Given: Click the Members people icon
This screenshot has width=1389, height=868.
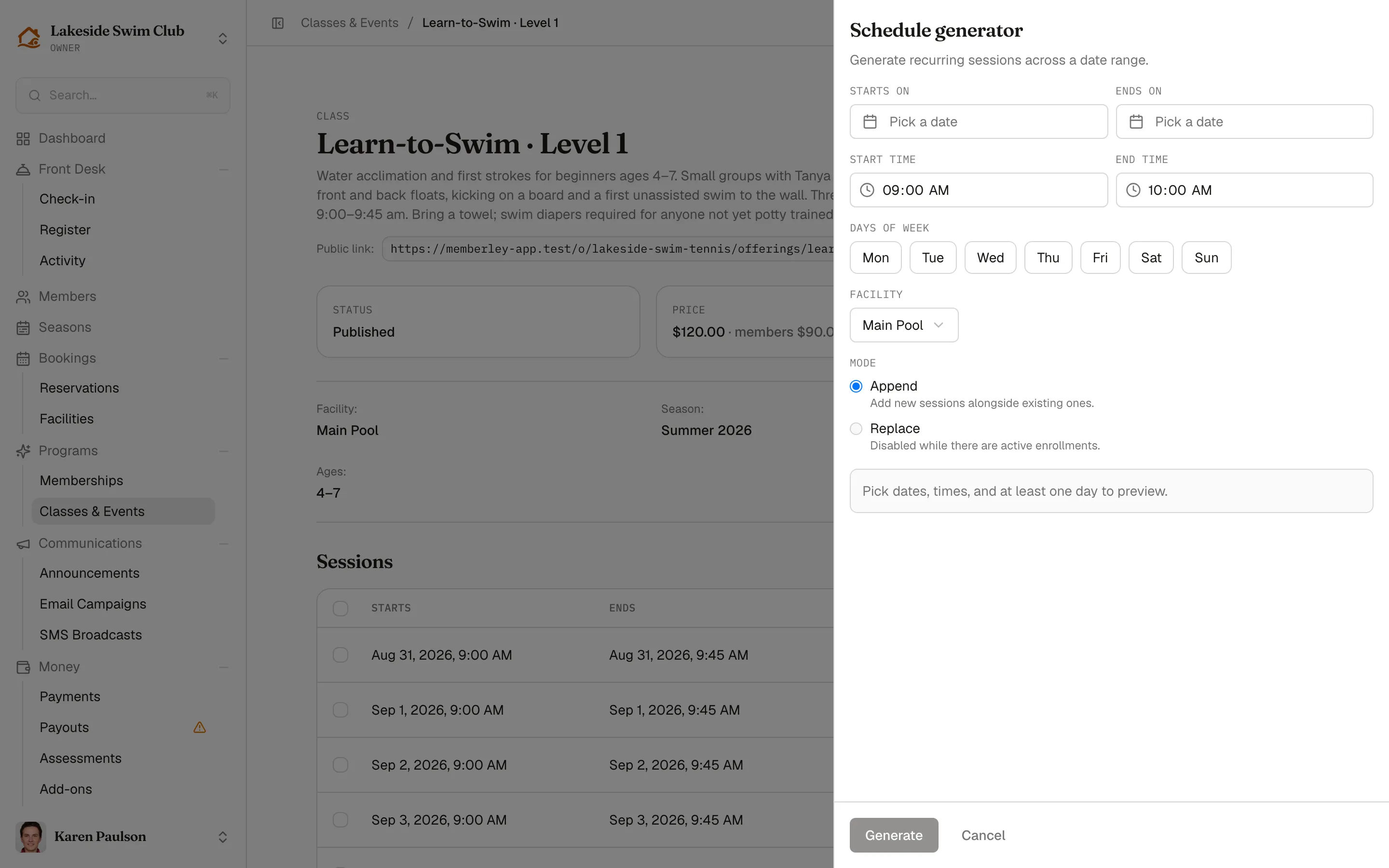Looking at the screenshot, I should coord(23,297).
